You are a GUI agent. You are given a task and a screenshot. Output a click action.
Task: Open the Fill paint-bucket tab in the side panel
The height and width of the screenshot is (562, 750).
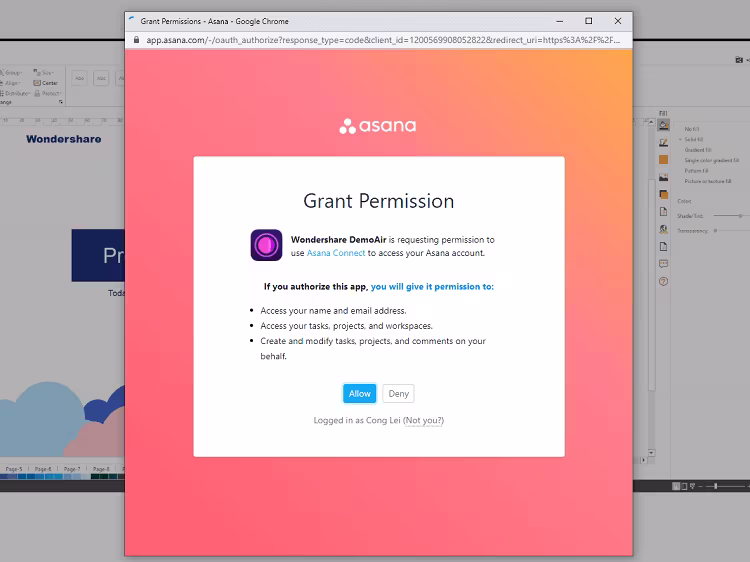point(663,125)
